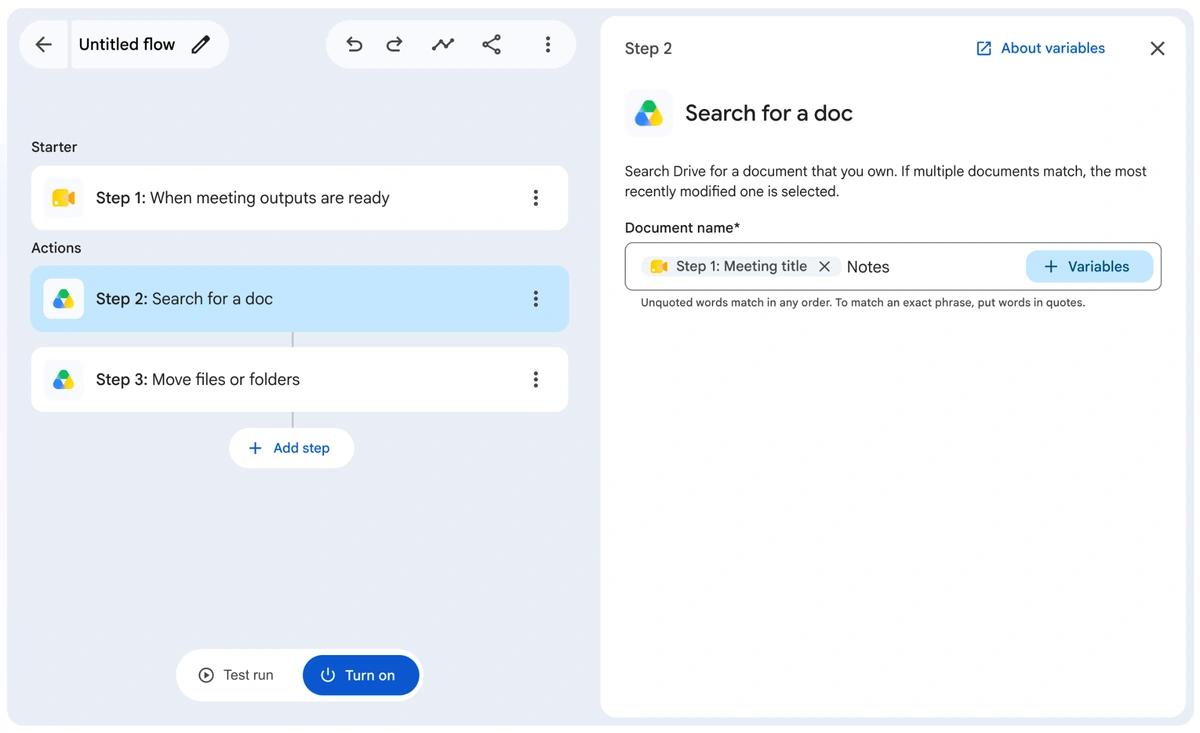Open the toolbar more options menu
This screenshot has width=1200, height=733.
click(x=547, y=44)
